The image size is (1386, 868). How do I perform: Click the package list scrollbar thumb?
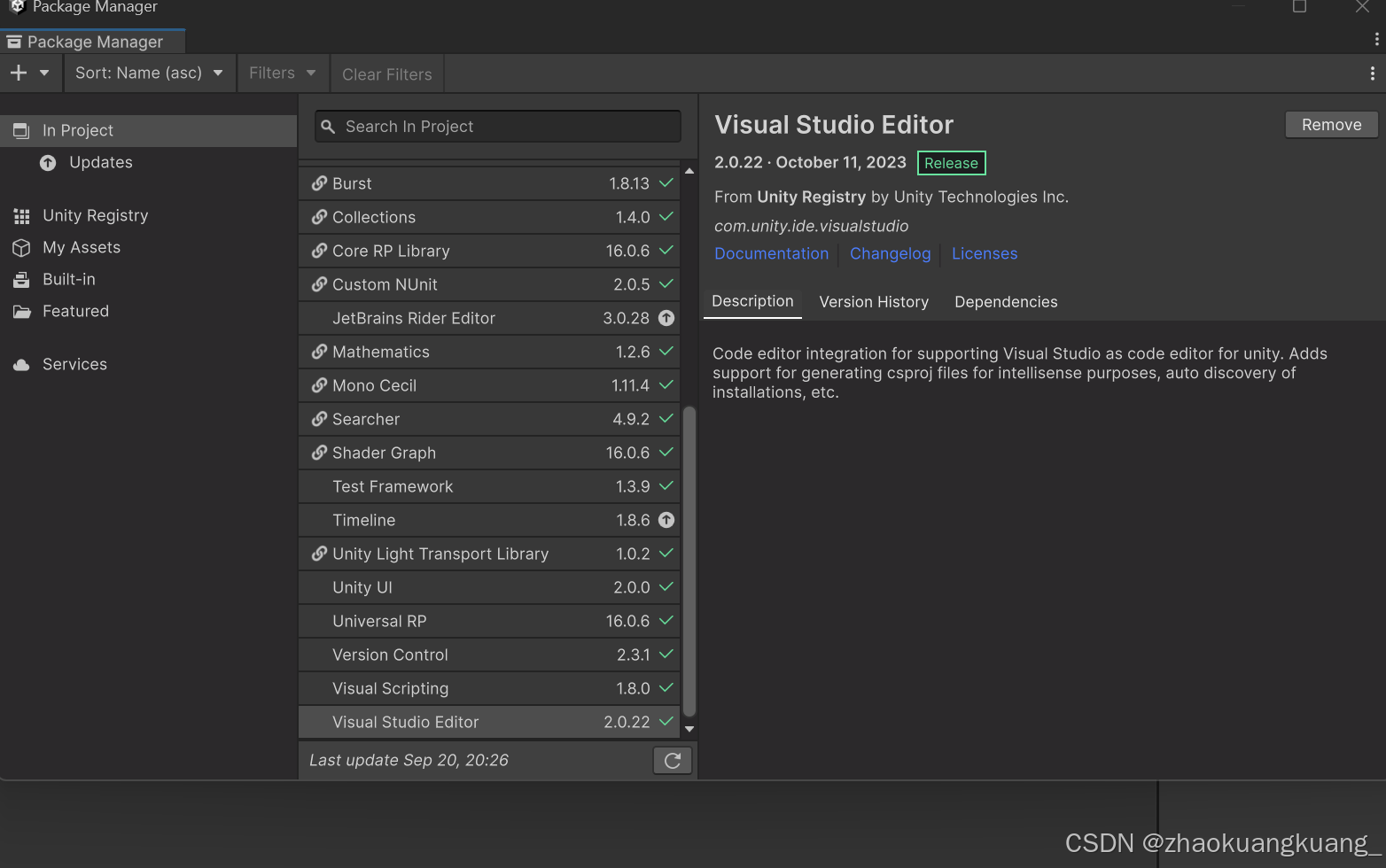pyautogui.click(x=689, y=562)
